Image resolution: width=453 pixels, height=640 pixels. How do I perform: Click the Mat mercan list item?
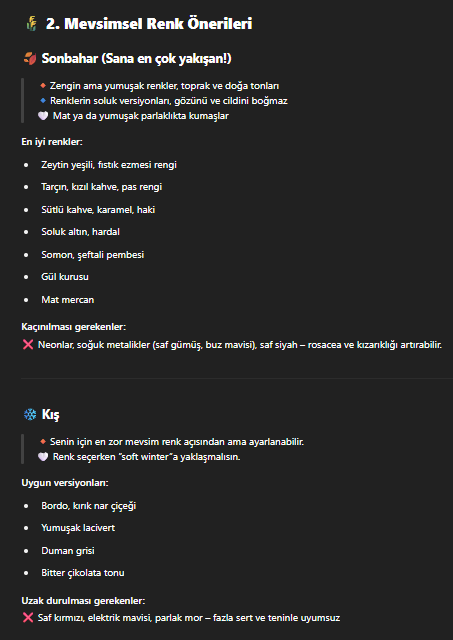68,300
